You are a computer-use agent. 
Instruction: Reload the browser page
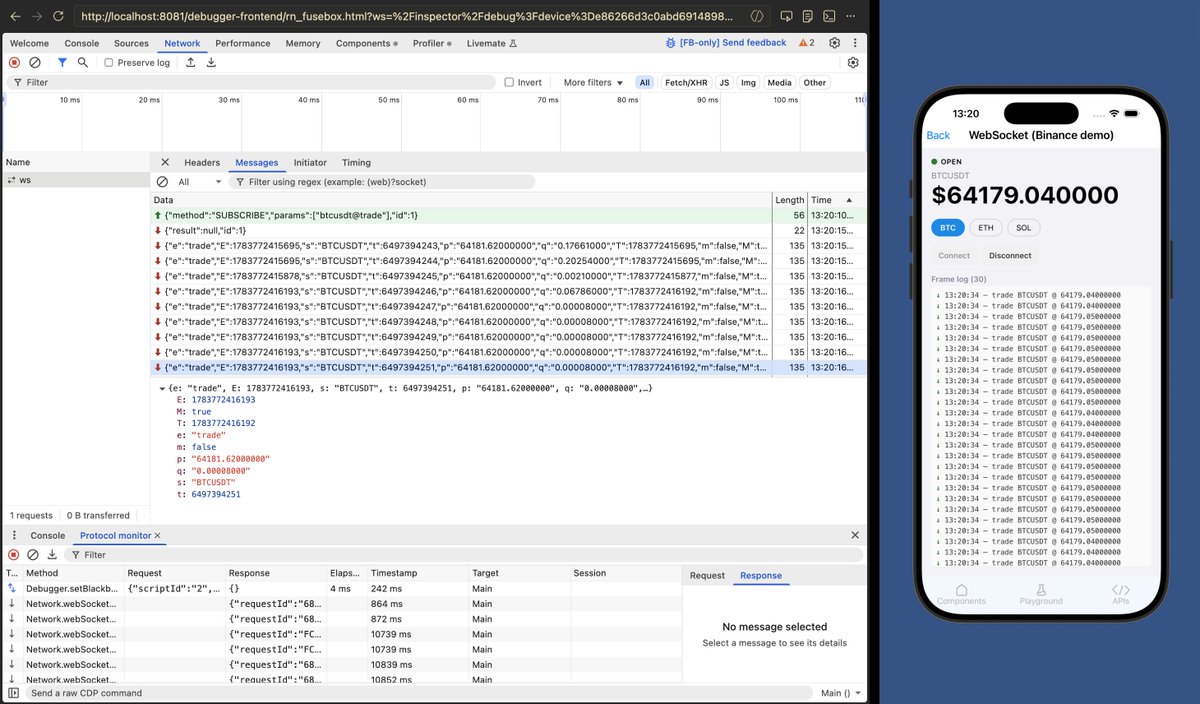58,17
